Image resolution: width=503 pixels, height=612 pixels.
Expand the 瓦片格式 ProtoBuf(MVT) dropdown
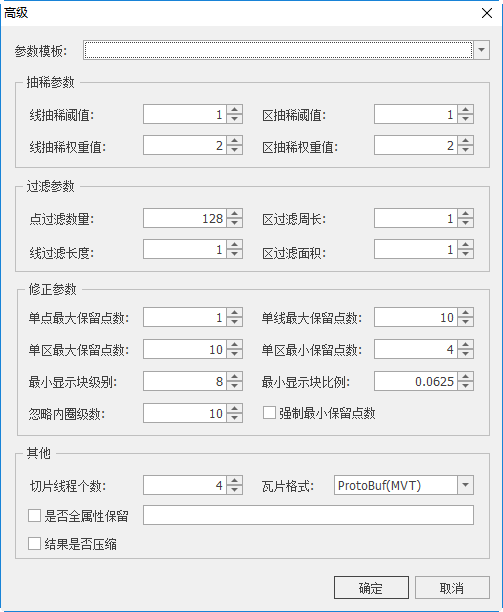click(465, 485)
